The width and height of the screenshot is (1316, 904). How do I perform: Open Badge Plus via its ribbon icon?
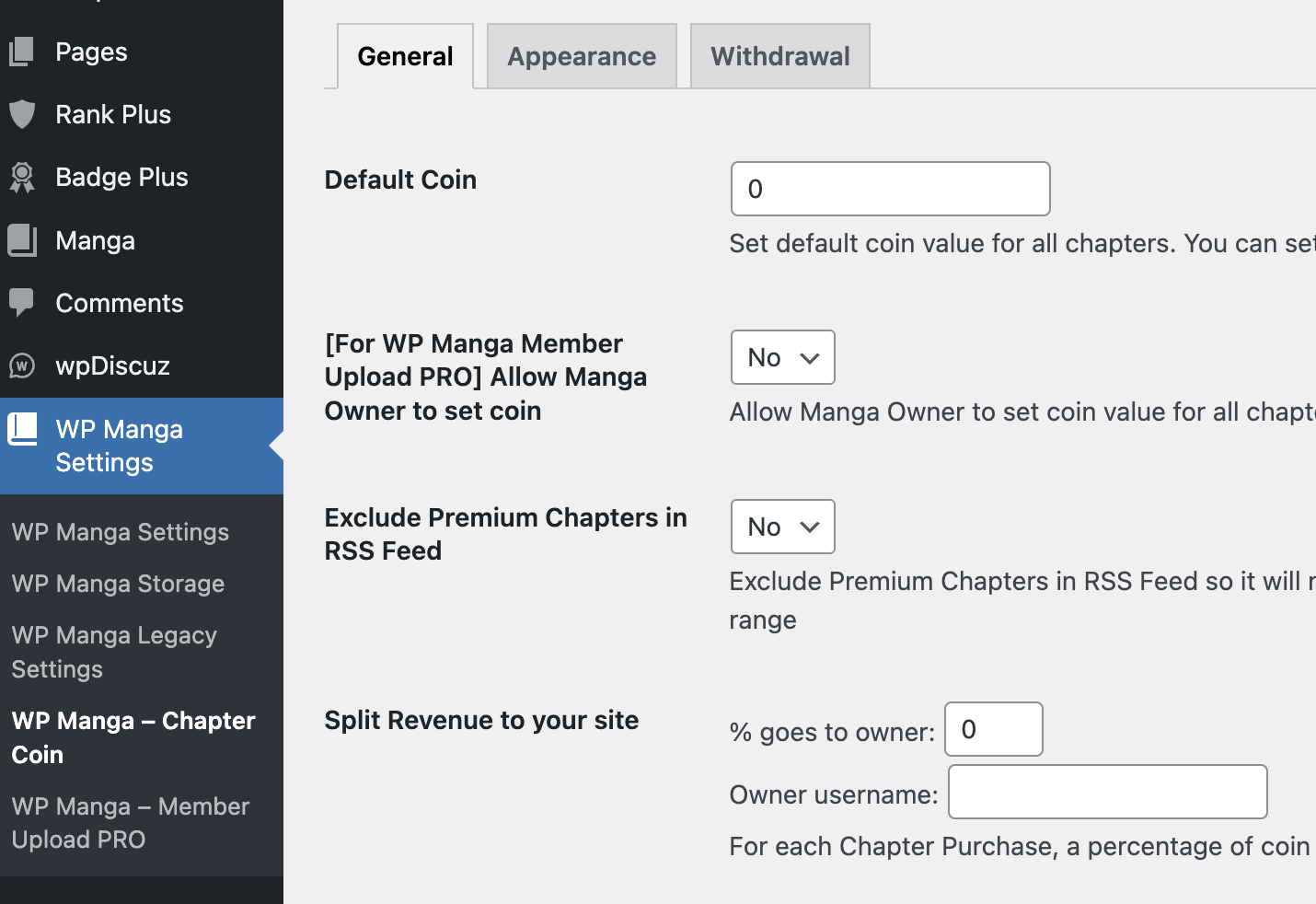(23, 177)
